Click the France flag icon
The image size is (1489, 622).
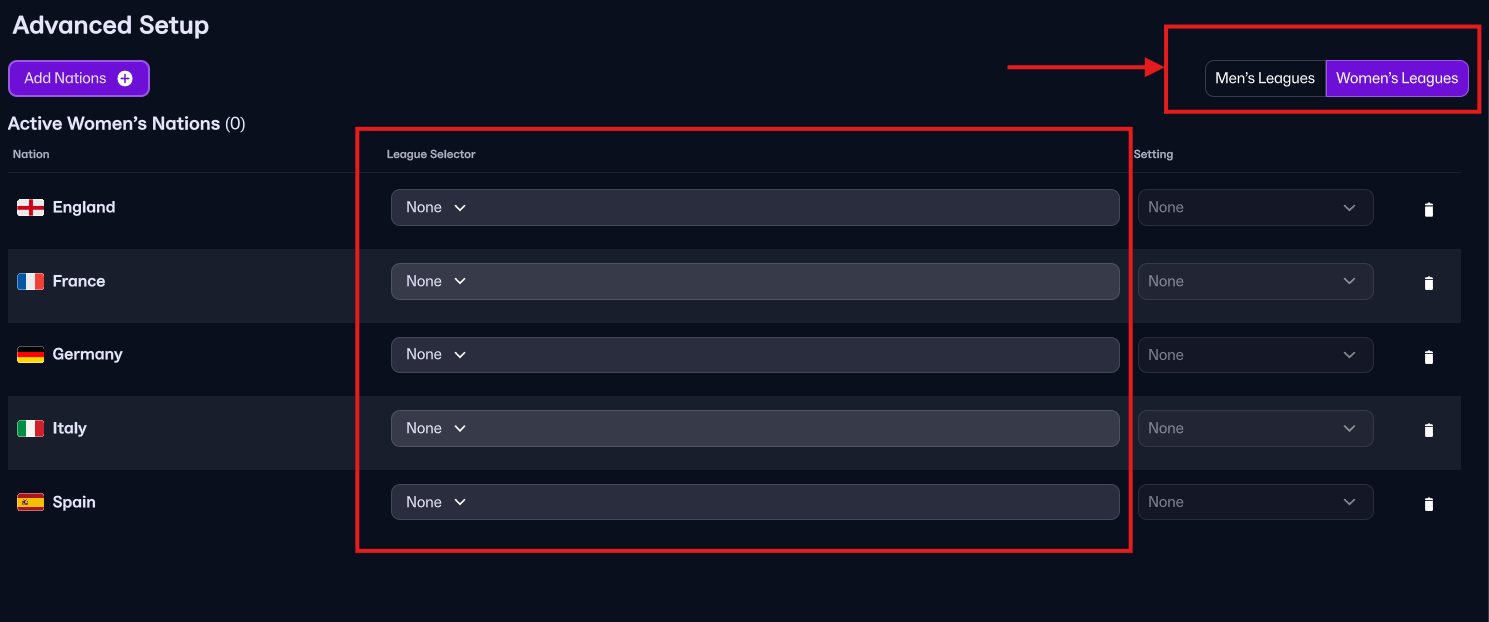30,282
